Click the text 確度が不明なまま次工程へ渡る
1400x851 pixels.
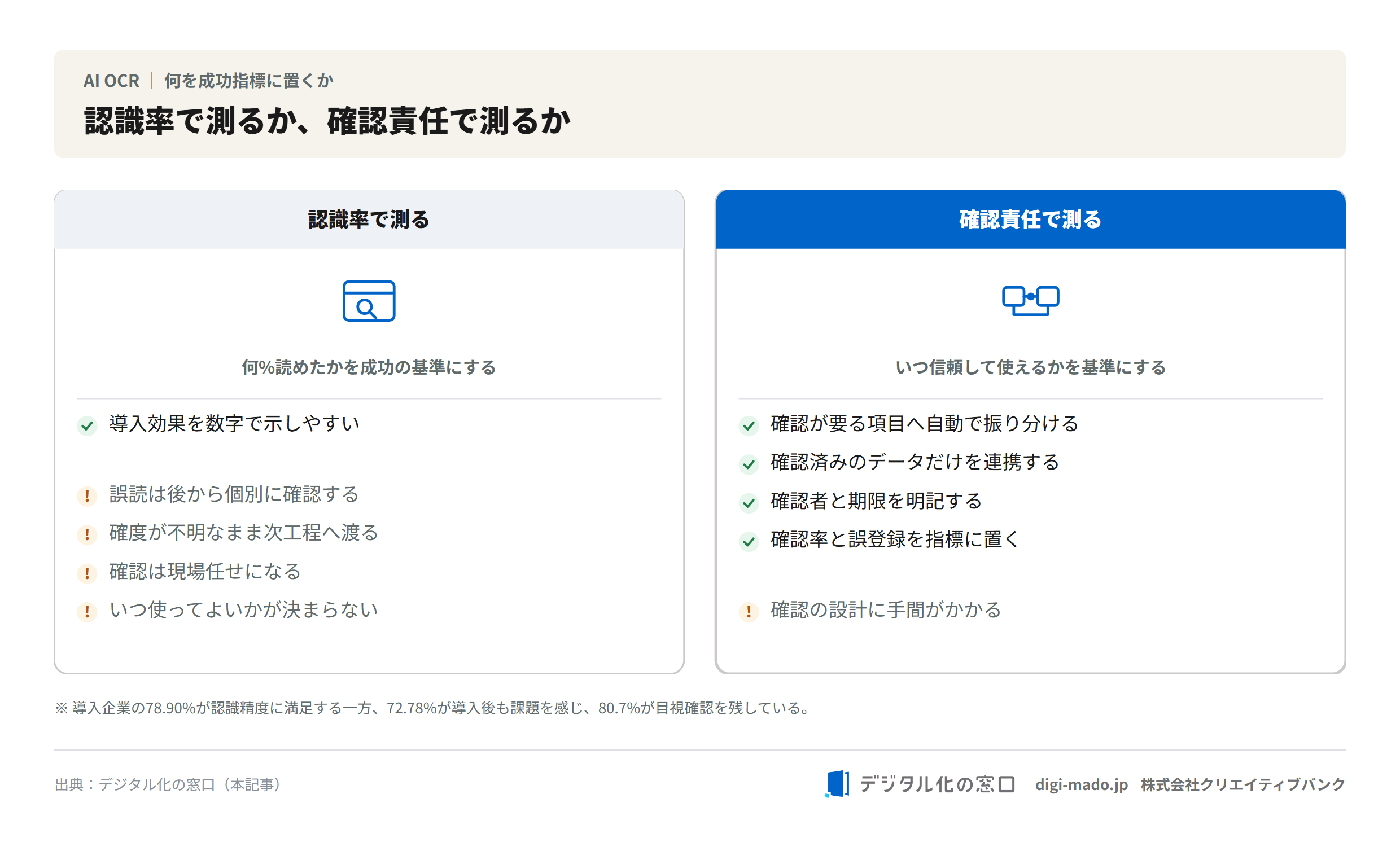(x=244, y=533)
